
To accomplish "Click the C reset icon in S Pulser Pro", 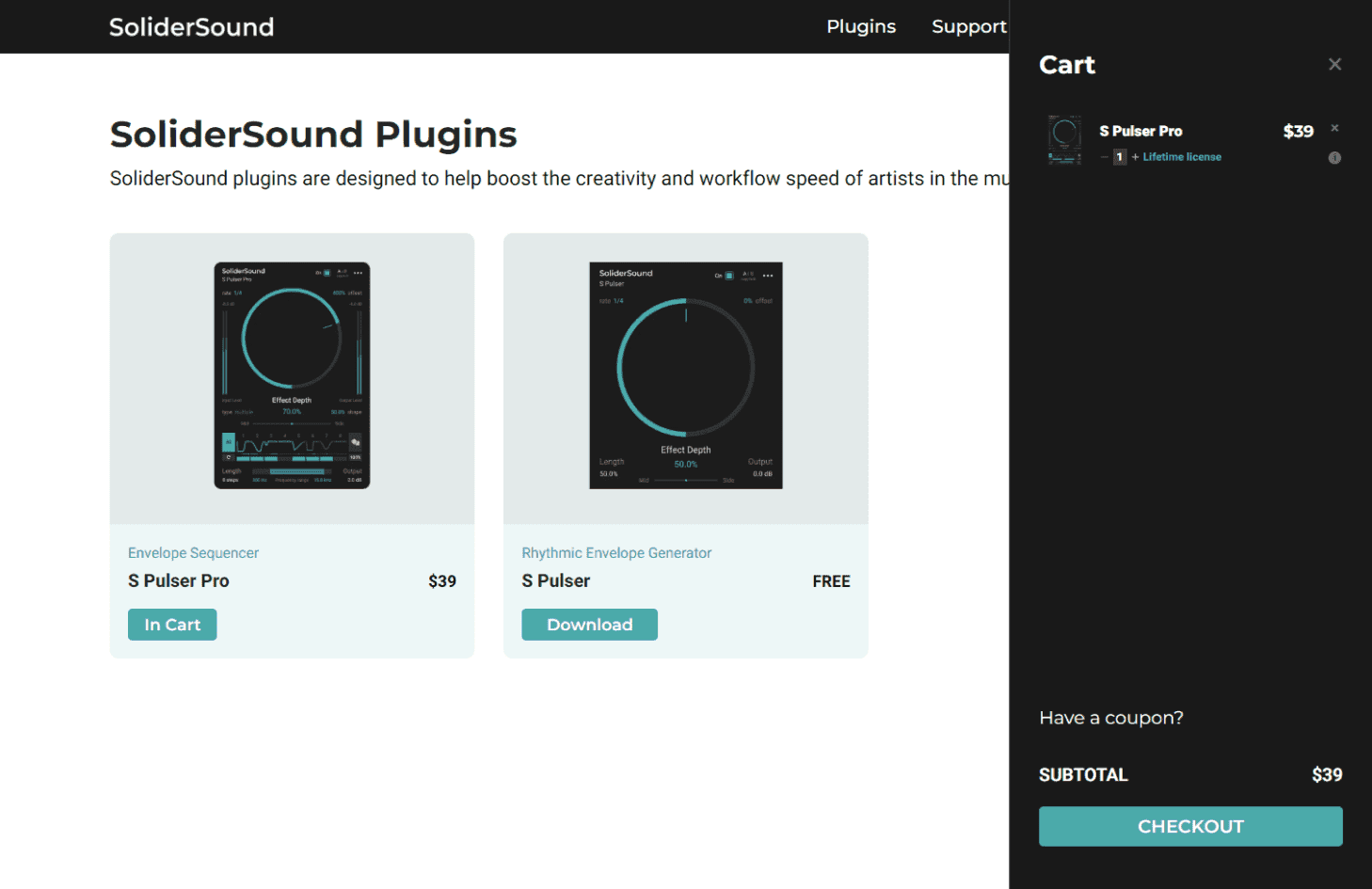I will tap(229, 457).
